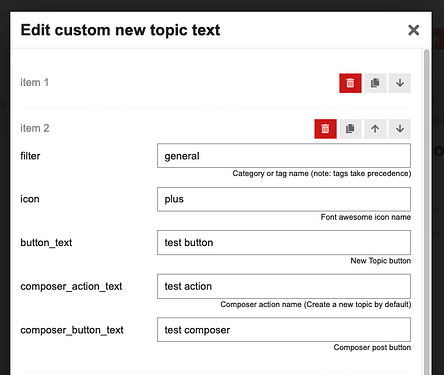The height and width of the screenshot is (375, 444).
Task: Click the 'Composer action name' hint text
Action: pyautogui.click(x=316, y=304)
